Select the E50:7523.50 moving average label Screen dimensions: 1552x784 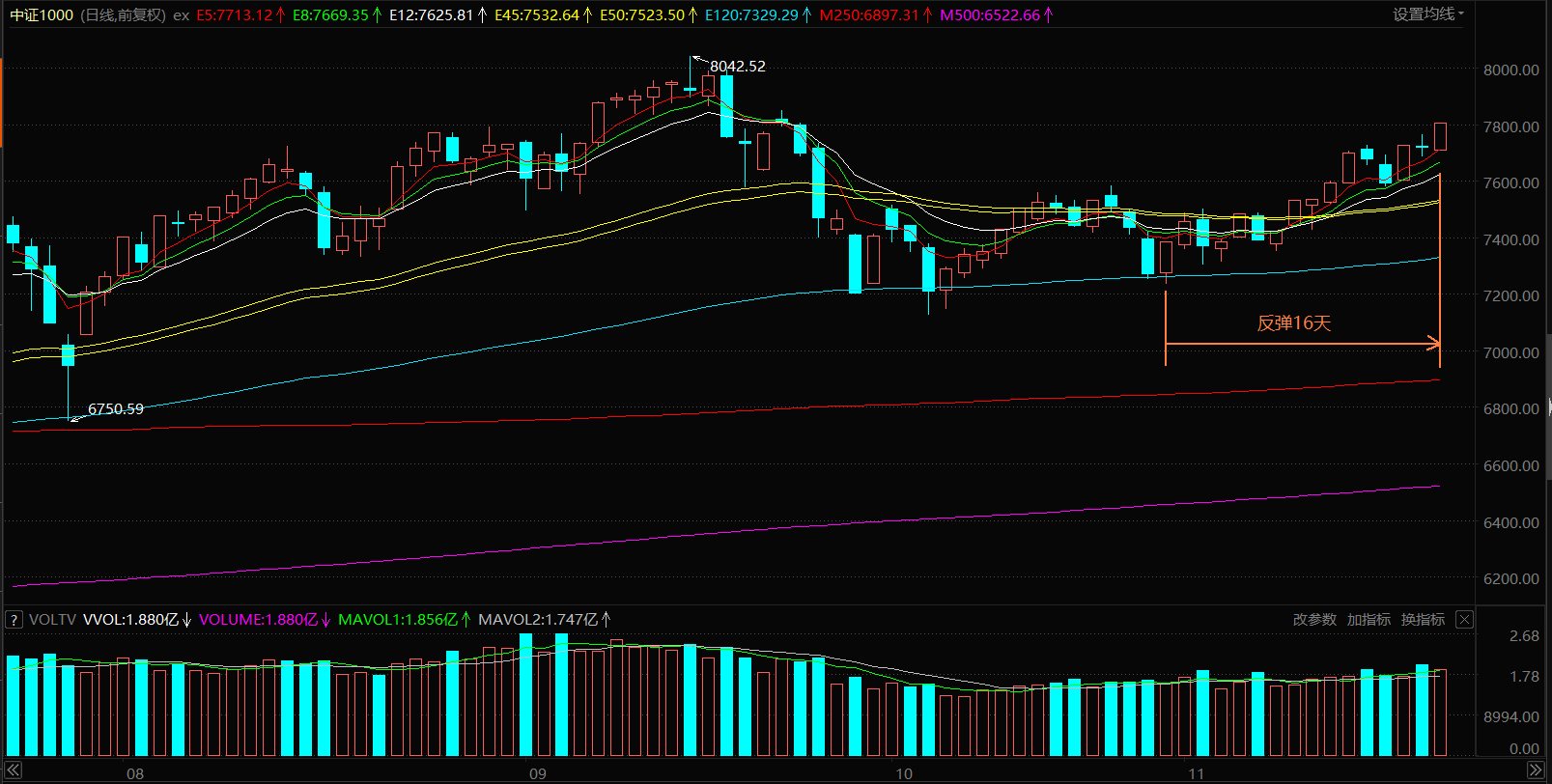[642, 15]
